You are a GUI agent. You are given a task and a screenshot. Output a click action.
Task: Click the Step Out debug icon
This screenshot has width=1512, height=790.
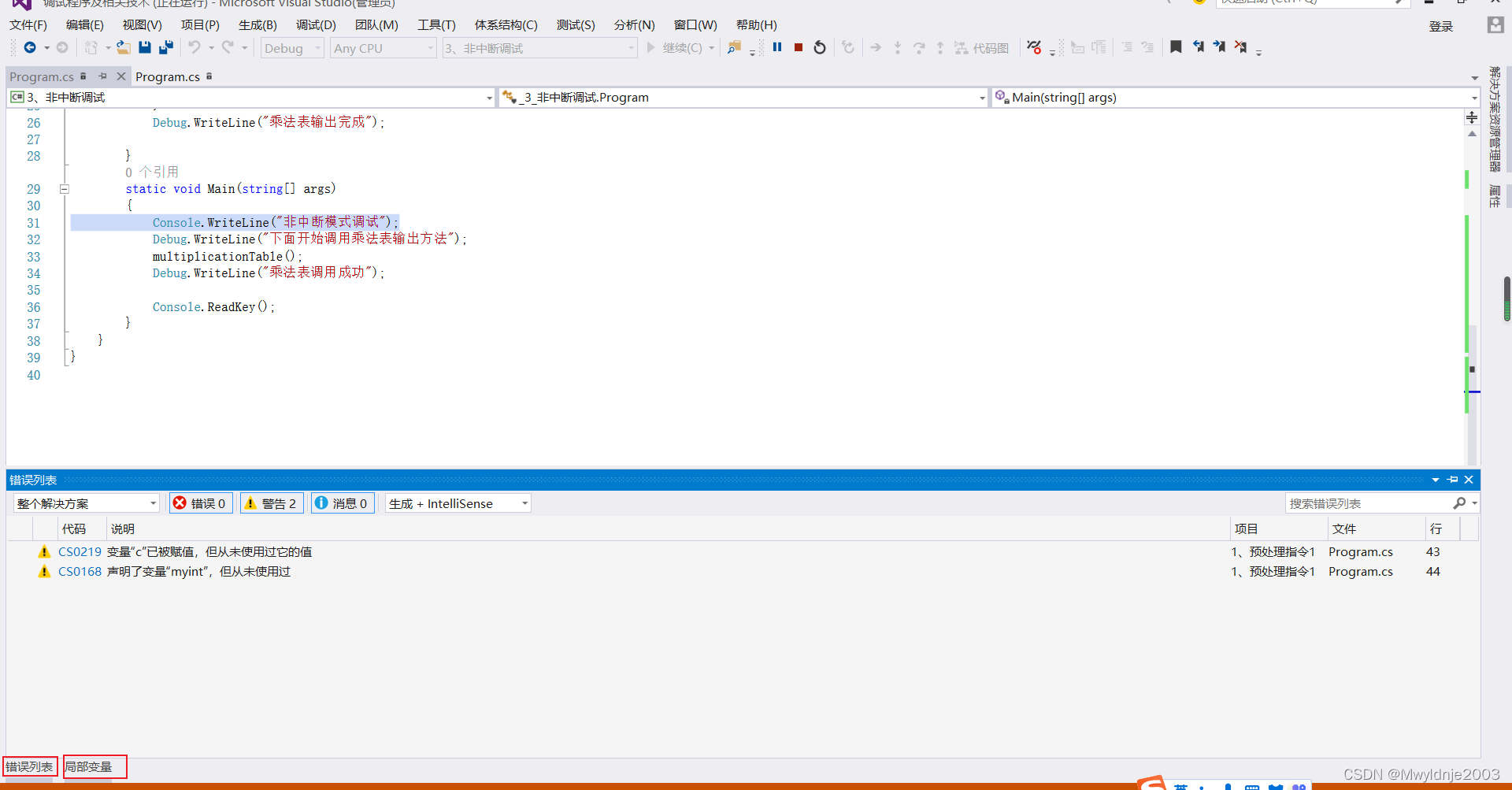pyautogui.click(x=940, y=48)
